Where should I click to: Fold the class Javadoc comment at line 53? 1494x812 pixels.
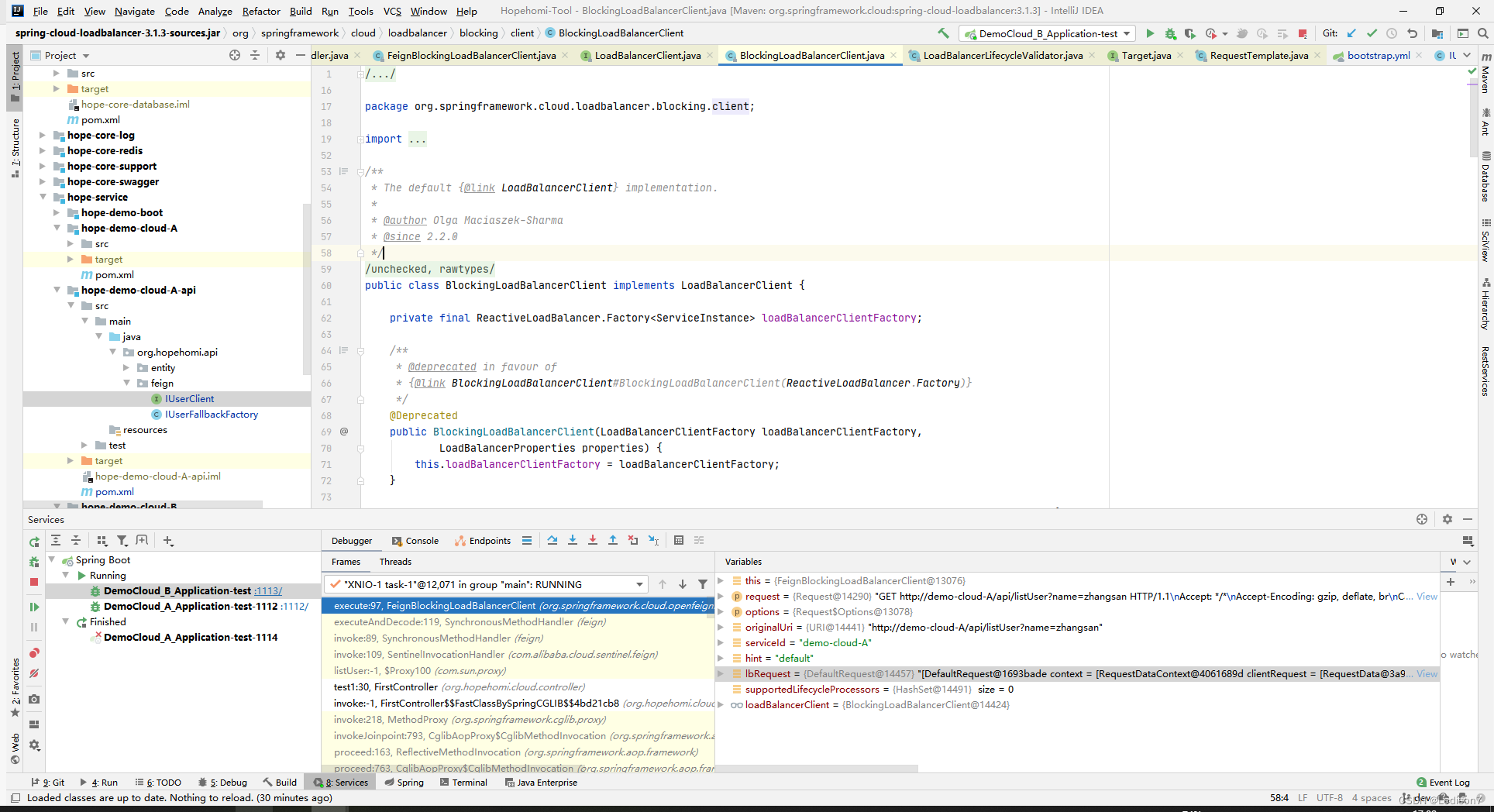(360, 172)
